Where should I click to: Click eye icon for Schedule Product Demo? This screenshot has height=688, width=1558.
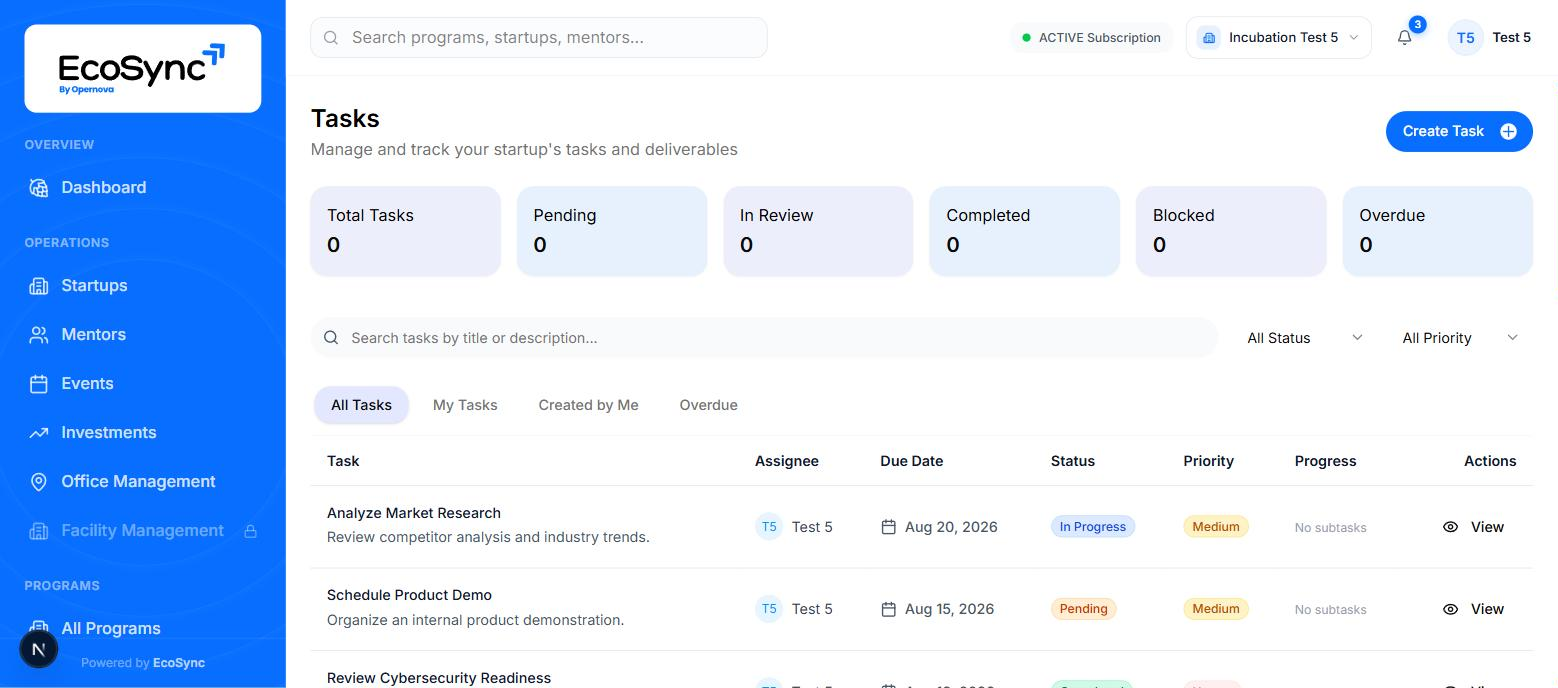1450,609
